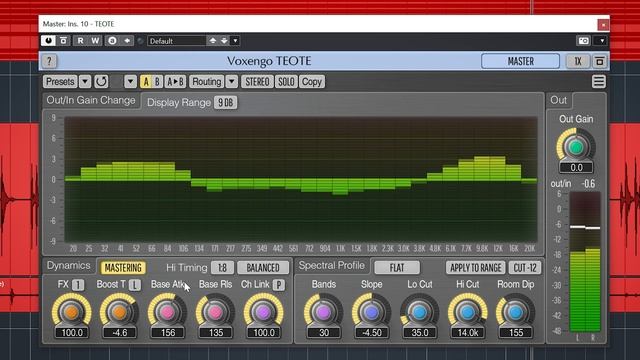
Task: Adjust the FX knob
Action: click(71, 312)
